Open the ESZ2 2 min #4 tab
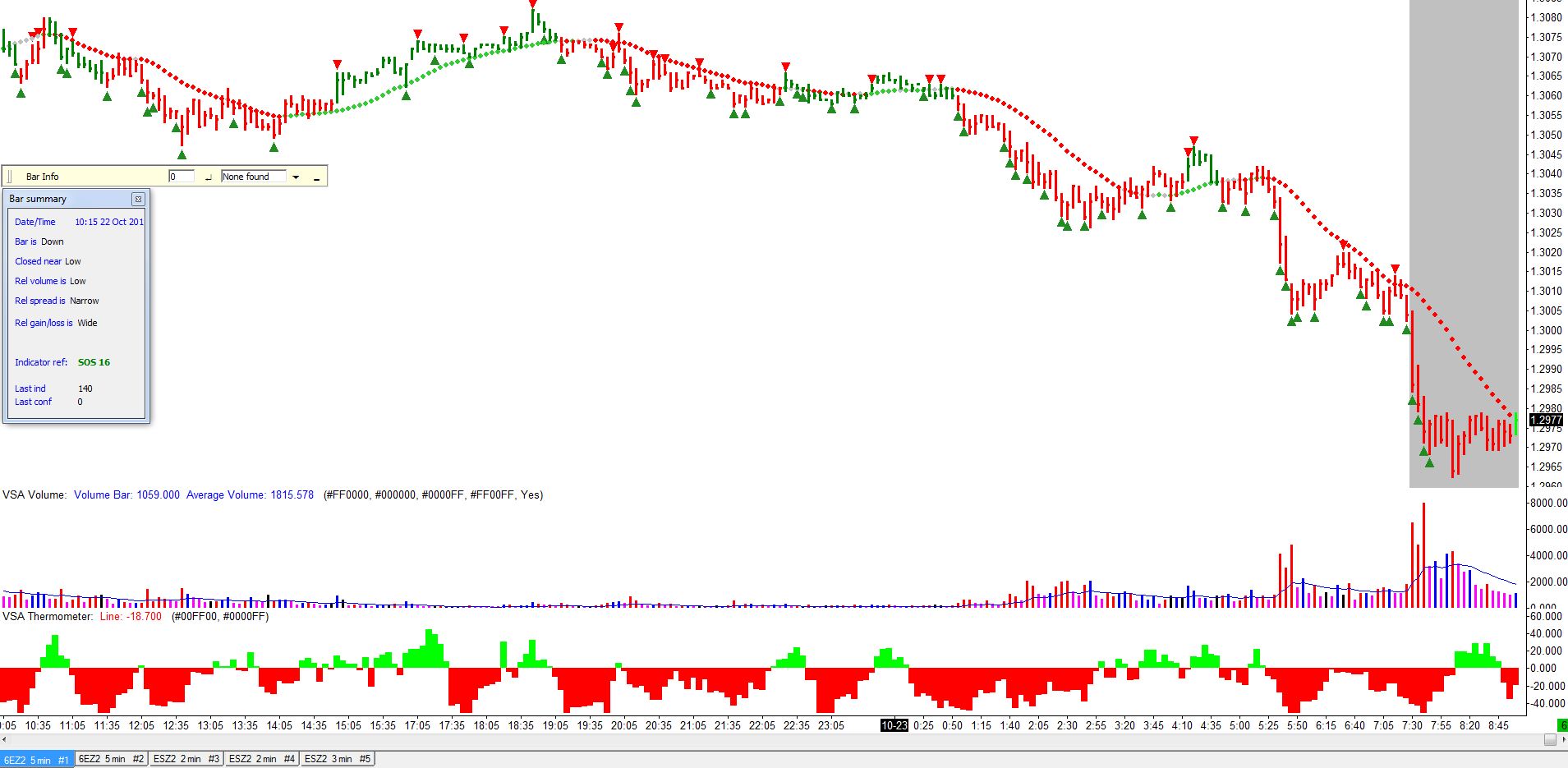Viewport: 1568px width, 768px height. 262,759
